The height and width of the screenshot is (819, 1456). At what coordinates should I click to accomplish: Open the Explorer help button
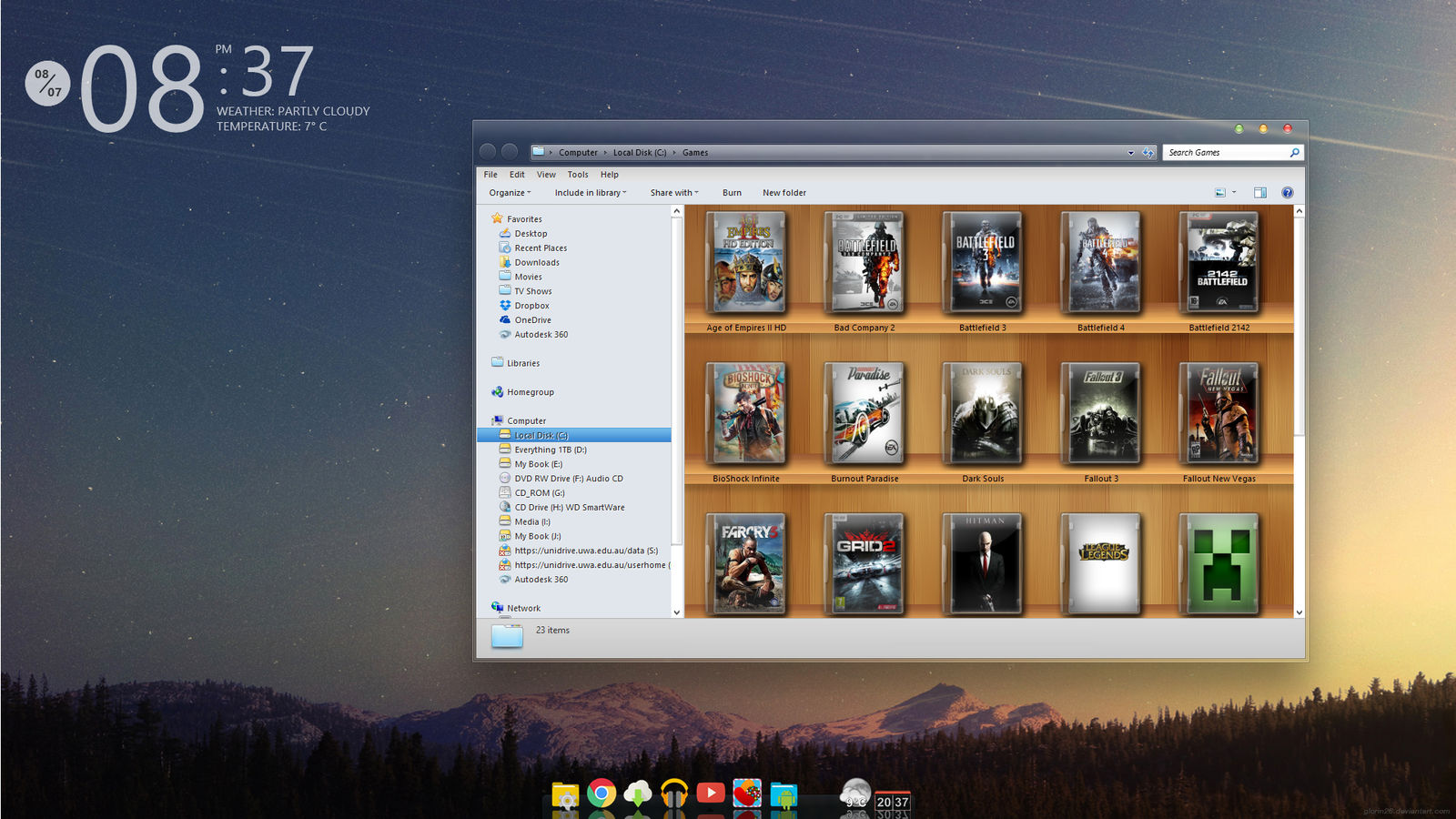tap(1288, 192)
